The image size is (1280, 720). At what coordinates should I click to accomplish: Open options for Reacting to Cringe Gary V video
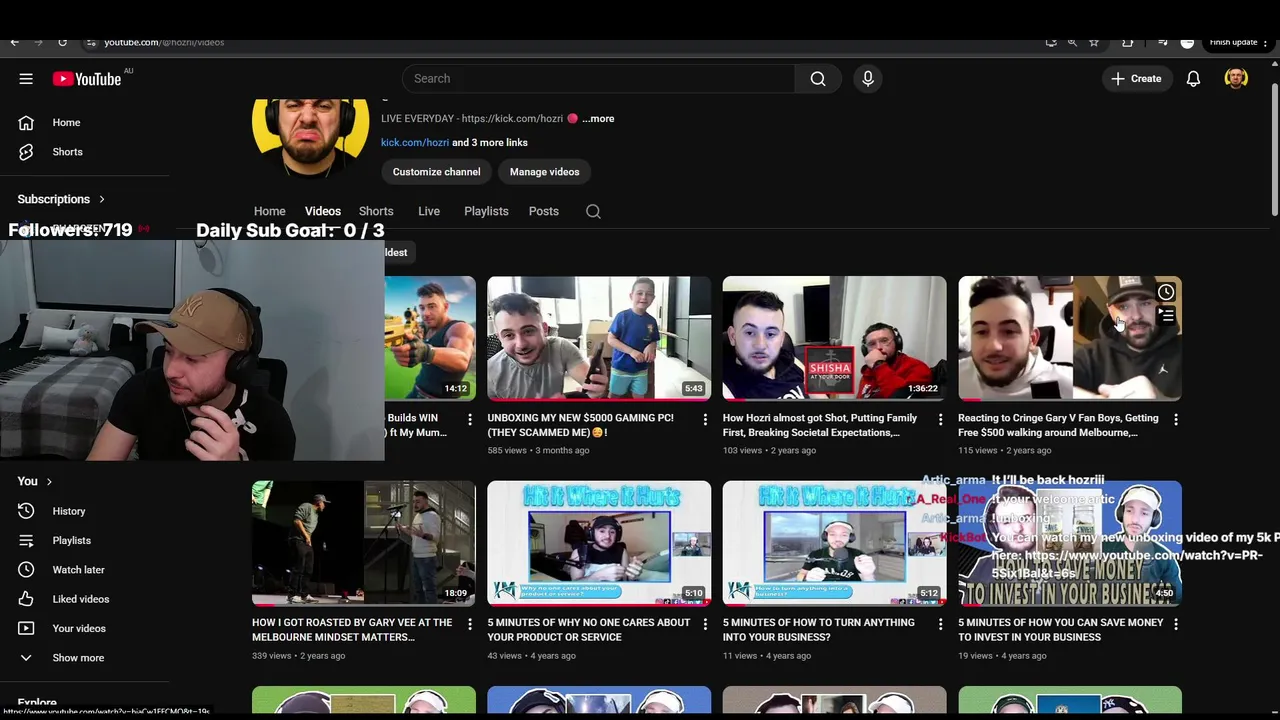[1176, 420]
